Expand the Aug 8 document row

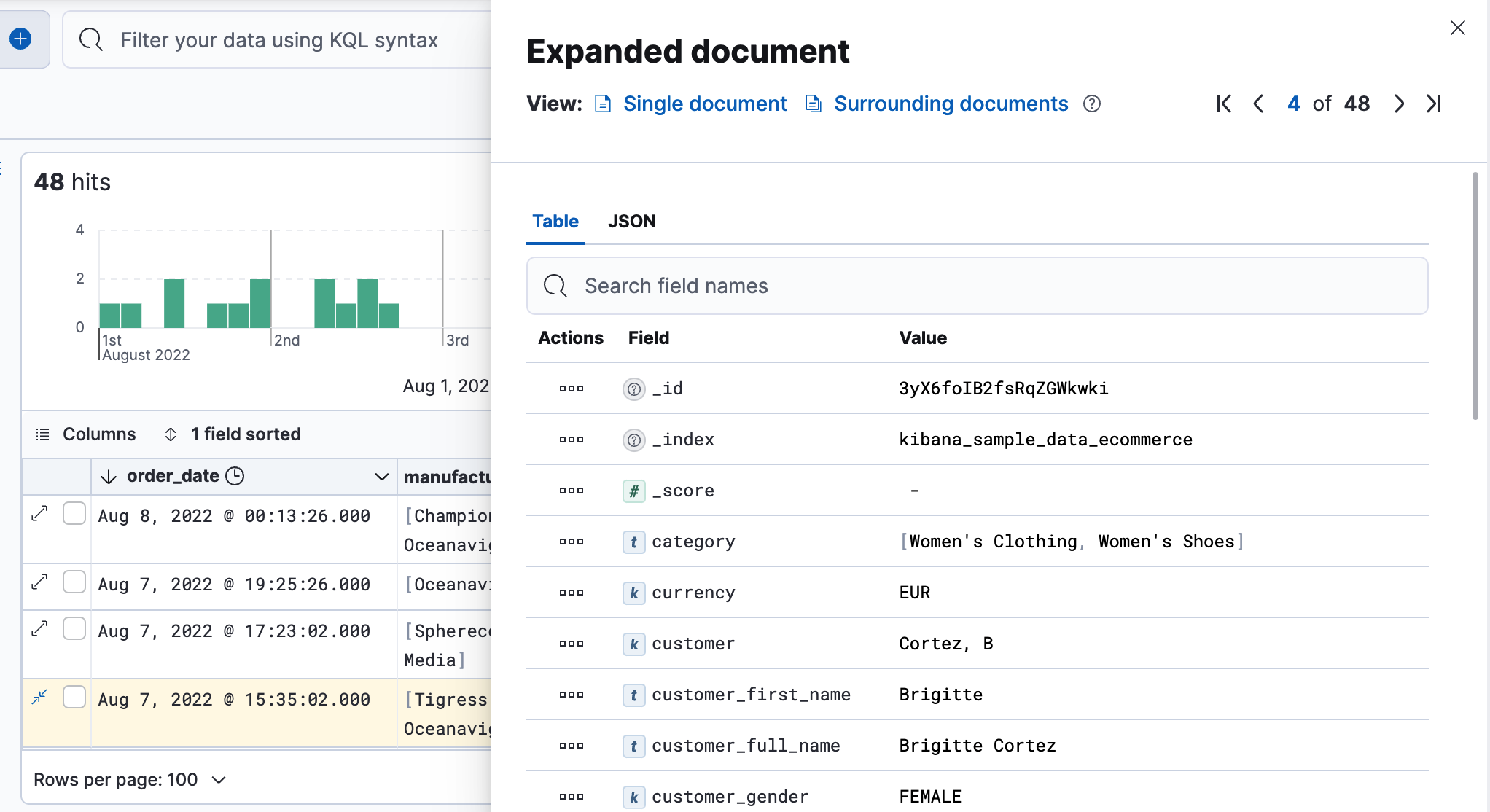click(39, 513)
